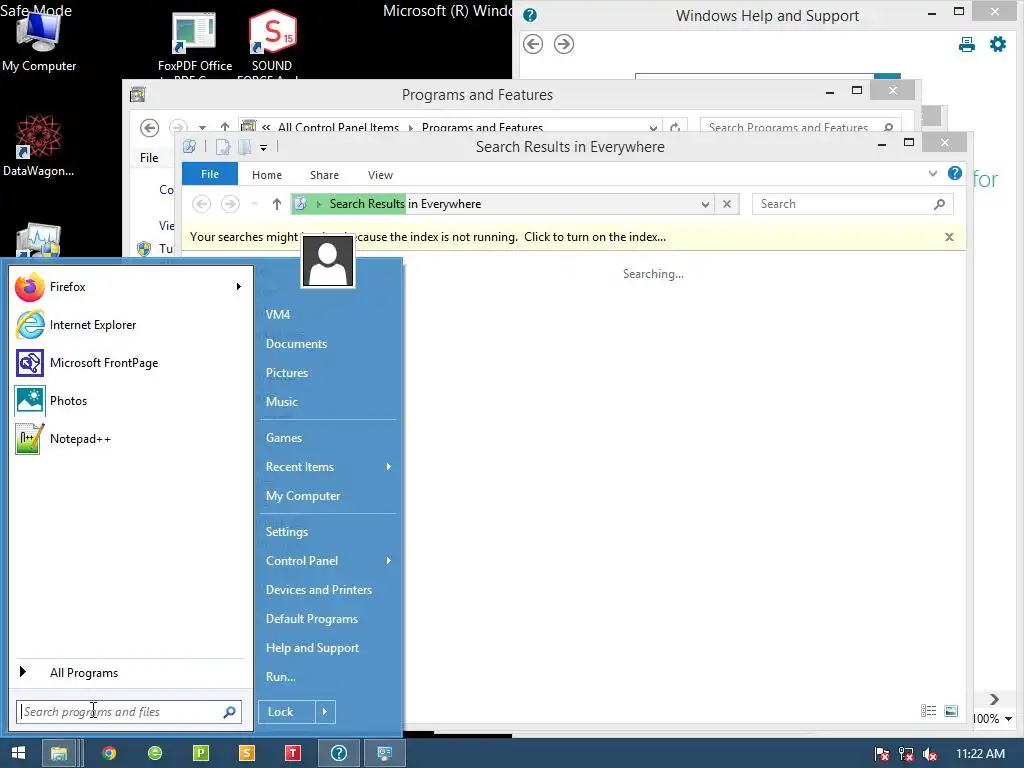Click the Start menu search box
The width and height of the screenshot is (1024, 768).
pos(129,712)
